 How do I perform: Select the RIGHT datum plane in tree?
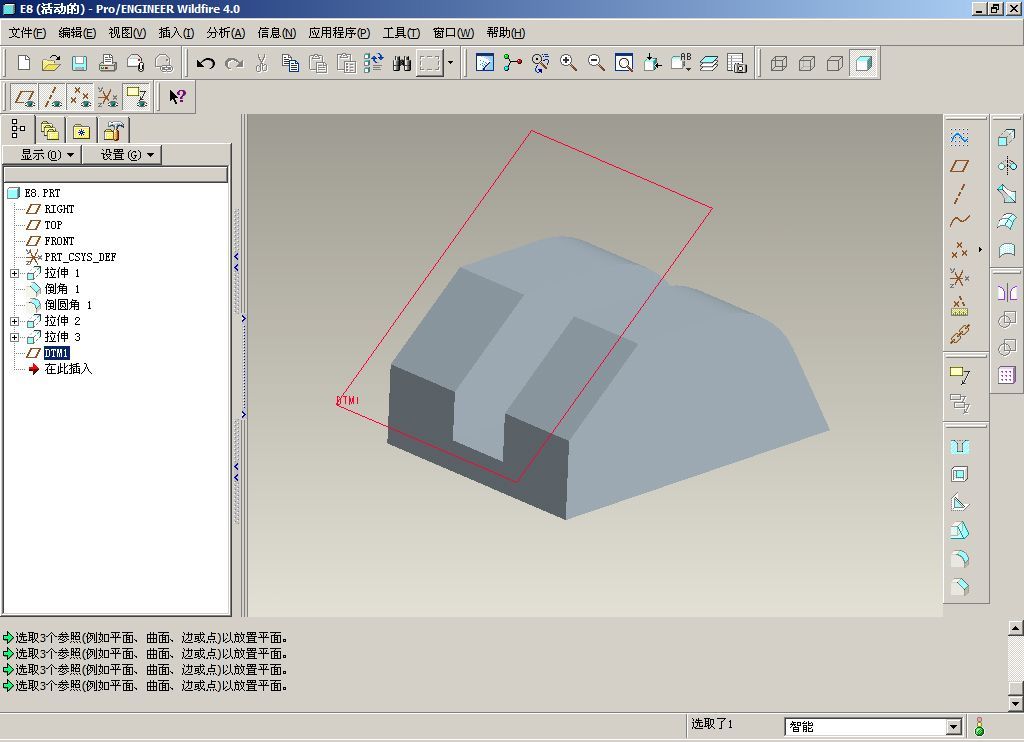[59, 209]
